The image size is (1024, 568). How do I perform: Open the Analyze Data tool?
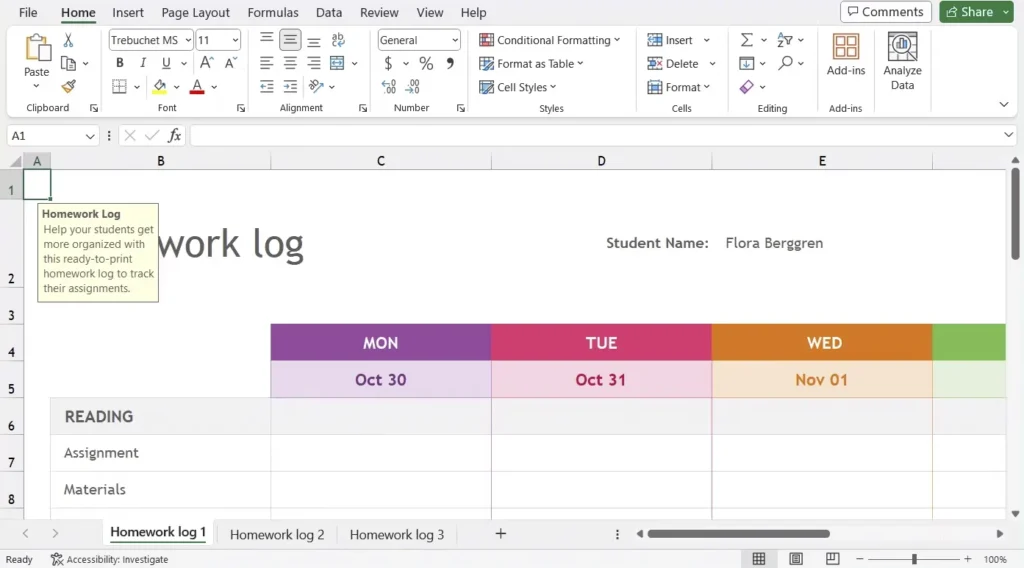[902, 62]
